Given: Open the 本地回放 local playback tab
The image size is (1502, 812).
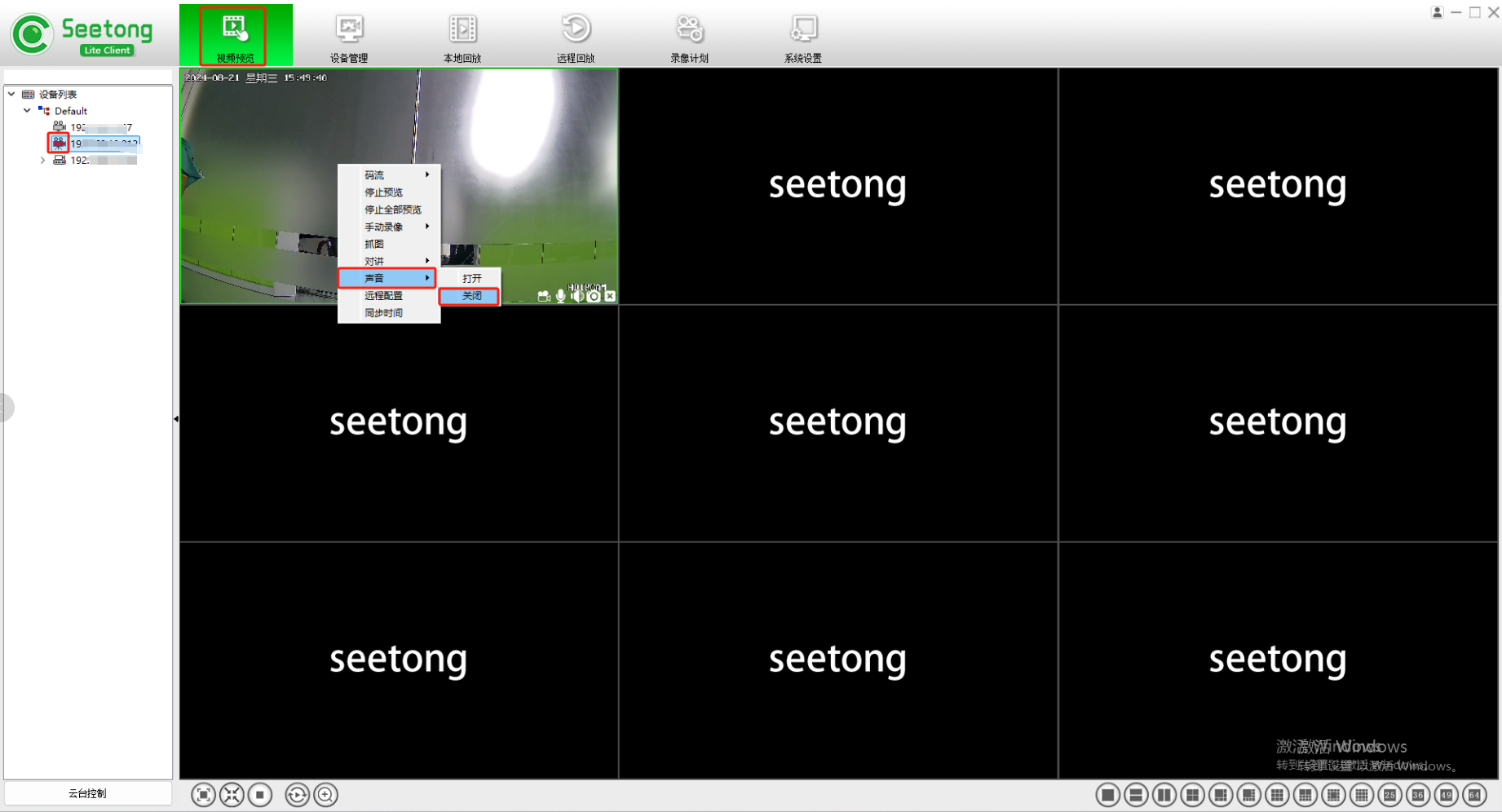Looking at the screenshot, I should tap(462, 37).
